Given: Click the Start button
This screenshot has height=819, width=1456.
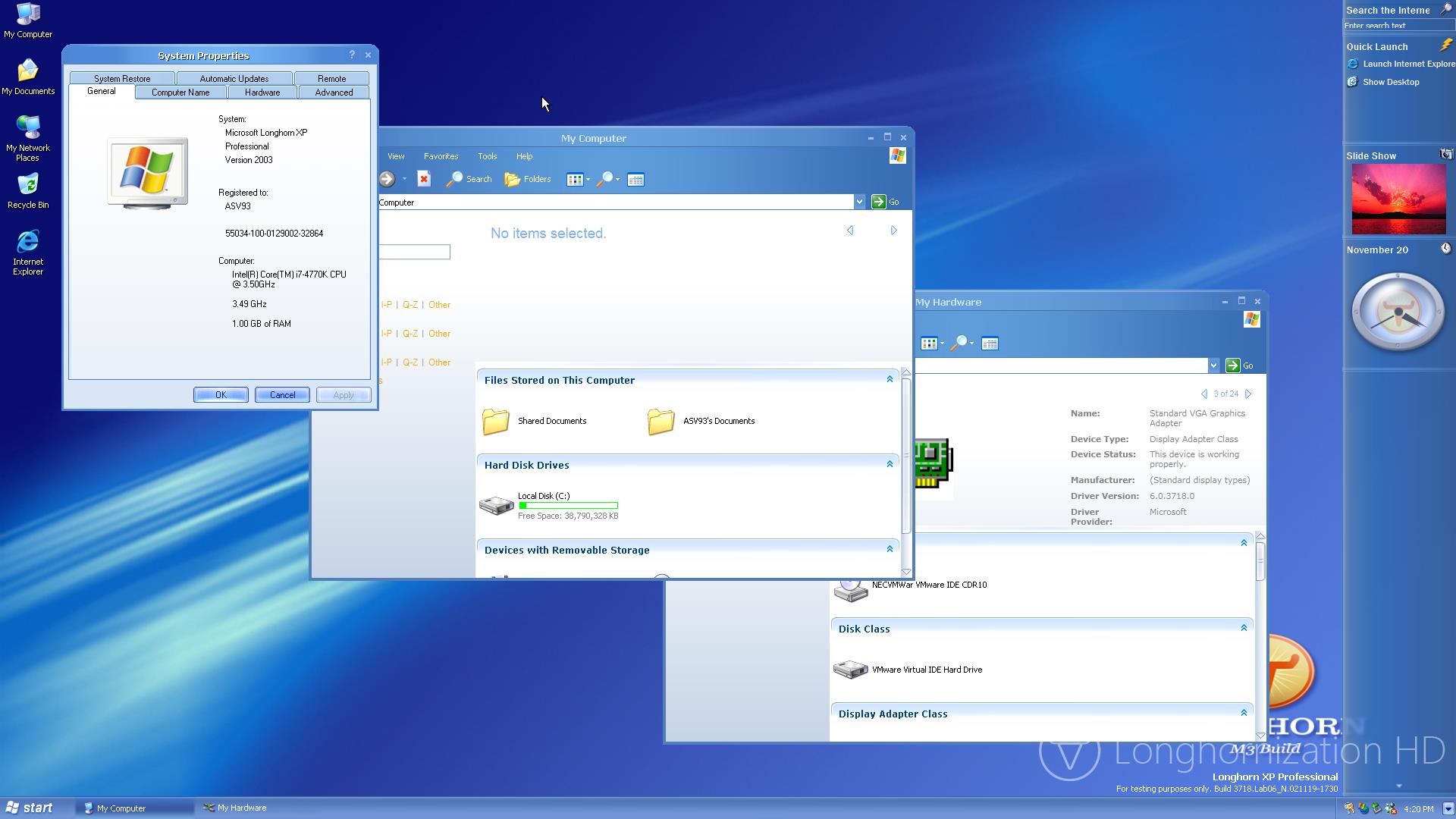Looking at the screenshot, I should [29, 808].
